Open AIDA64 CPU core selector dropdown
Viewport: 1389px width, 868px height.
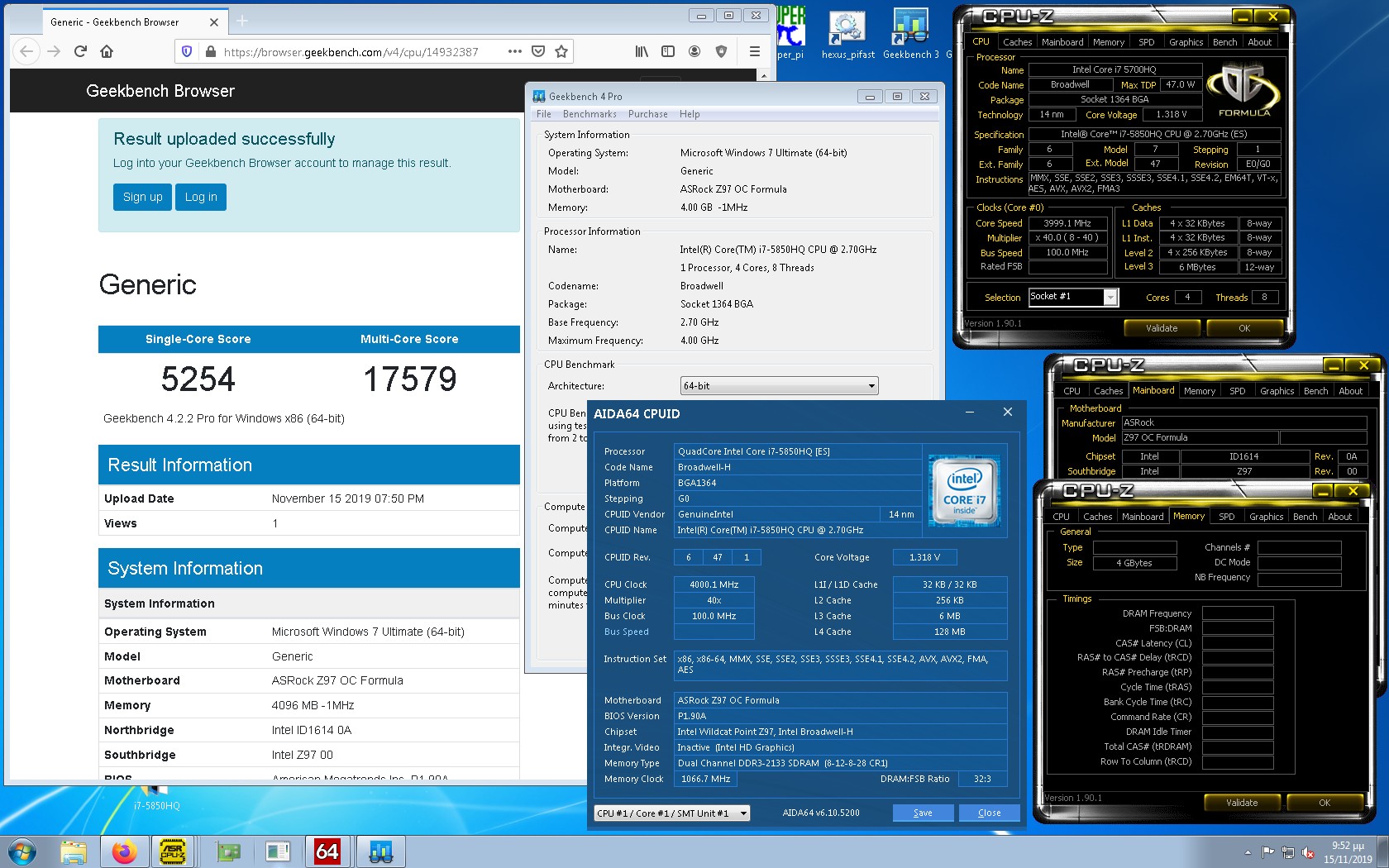[671, 813]
